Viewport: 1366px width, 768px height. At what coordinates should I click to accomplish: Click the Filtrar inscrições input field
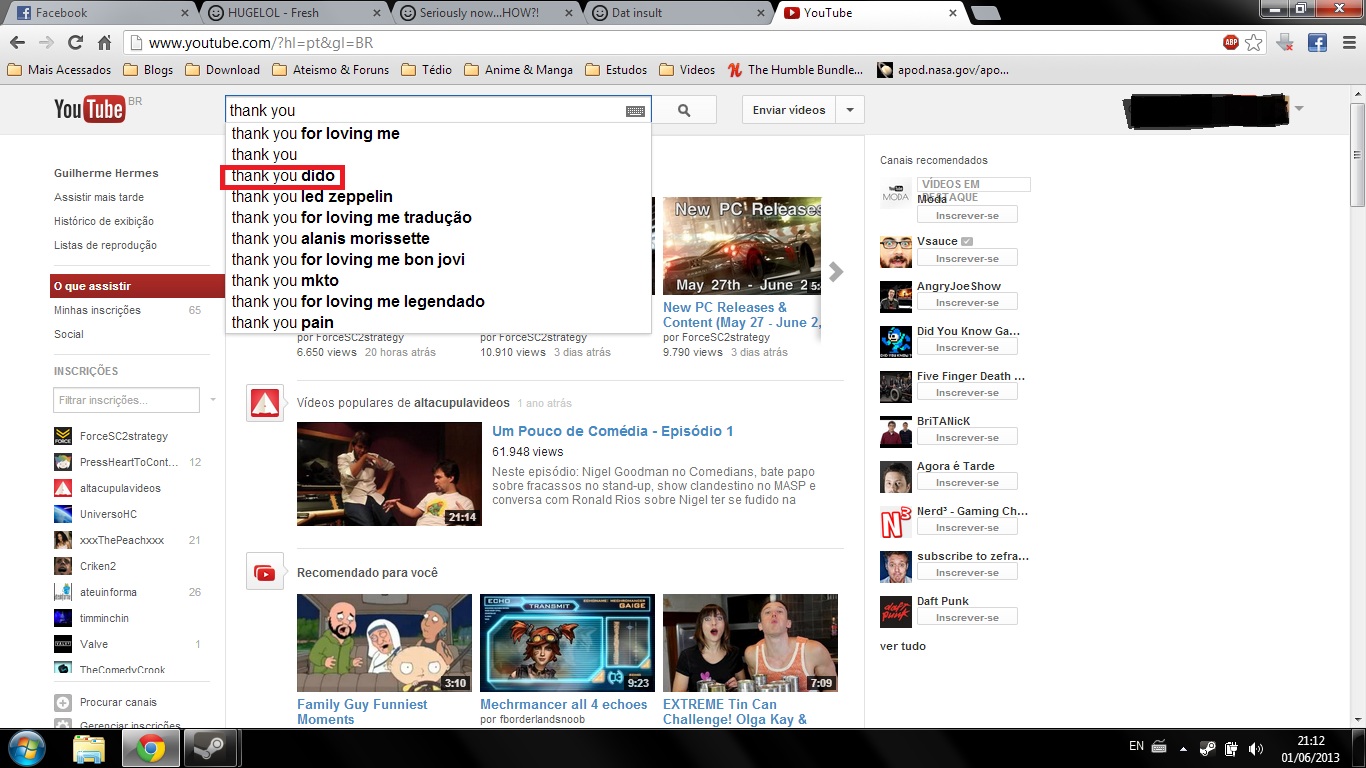tap(127, 400)
